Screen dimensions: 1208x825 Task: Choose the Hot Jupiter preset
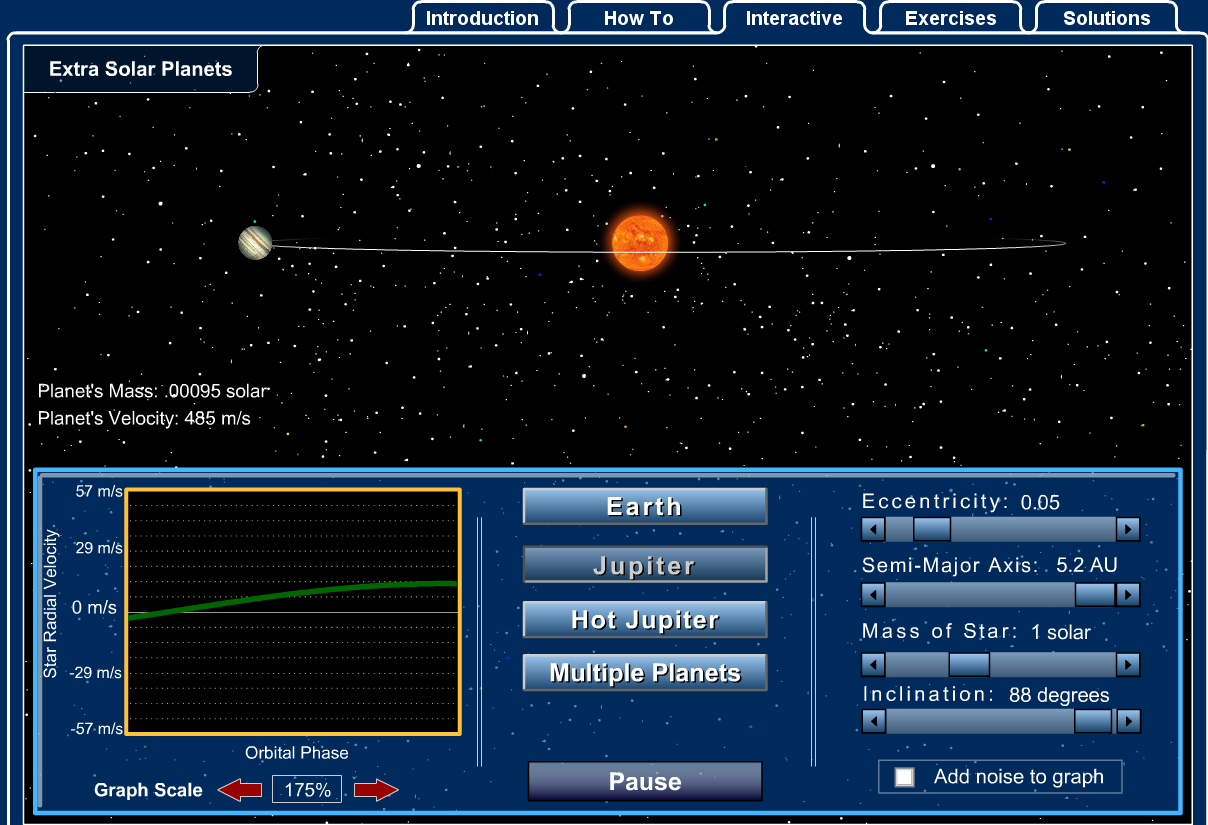(644, 620)
